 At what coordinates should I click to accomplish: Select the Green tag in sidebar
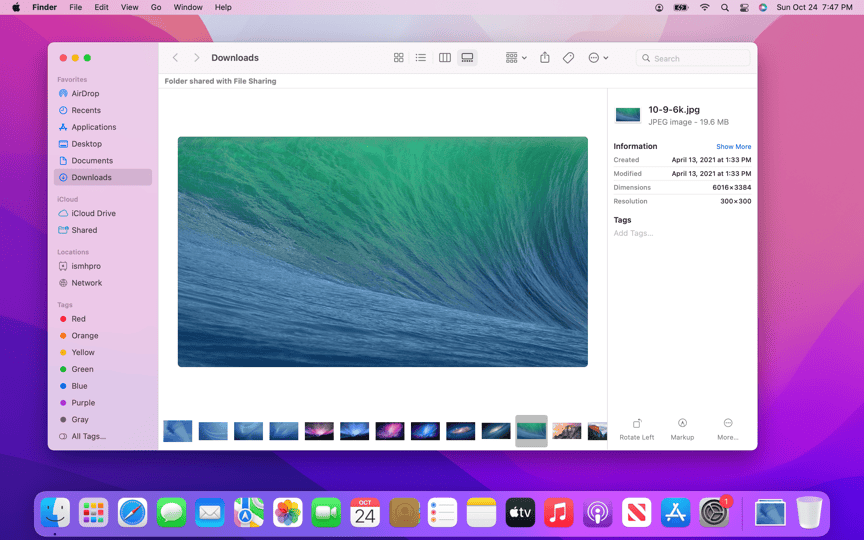(103, 369)
